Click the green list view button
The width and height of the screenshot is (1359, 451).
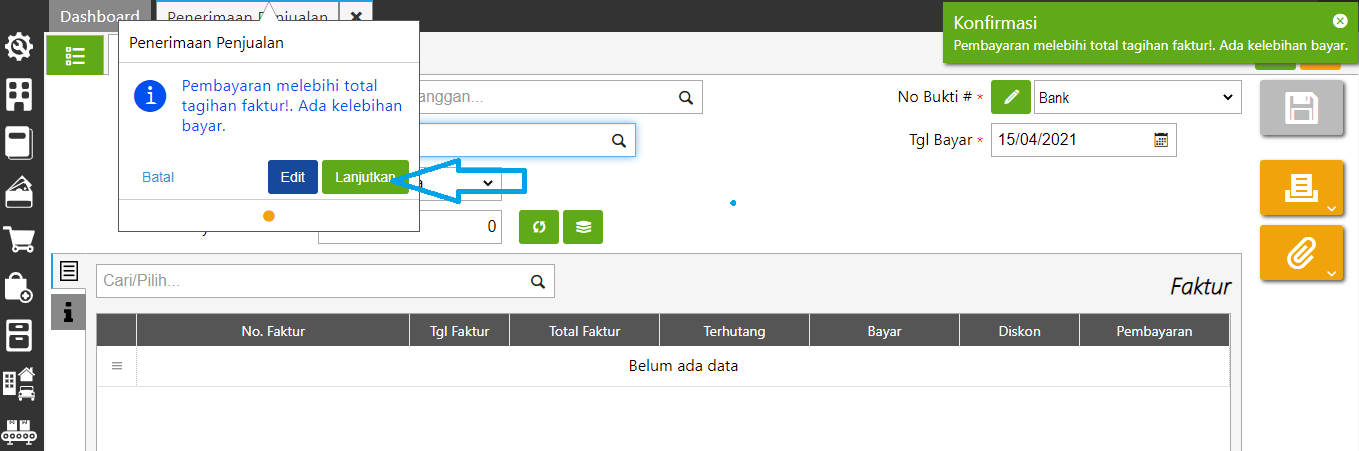point(74,55)
